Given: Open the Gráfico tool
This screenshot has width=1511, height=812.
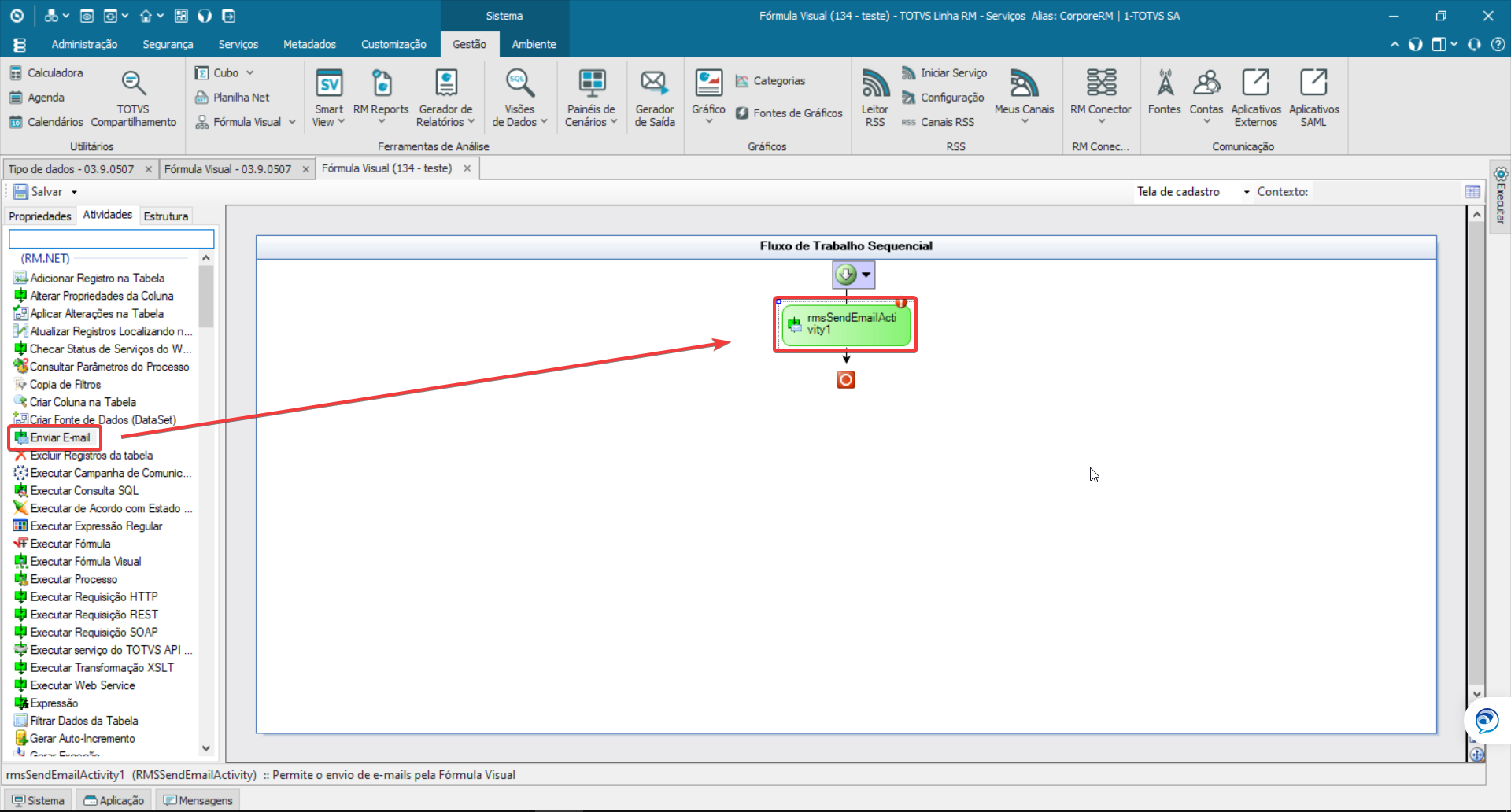Looking at the screenshot, I should tap(708, 98).
